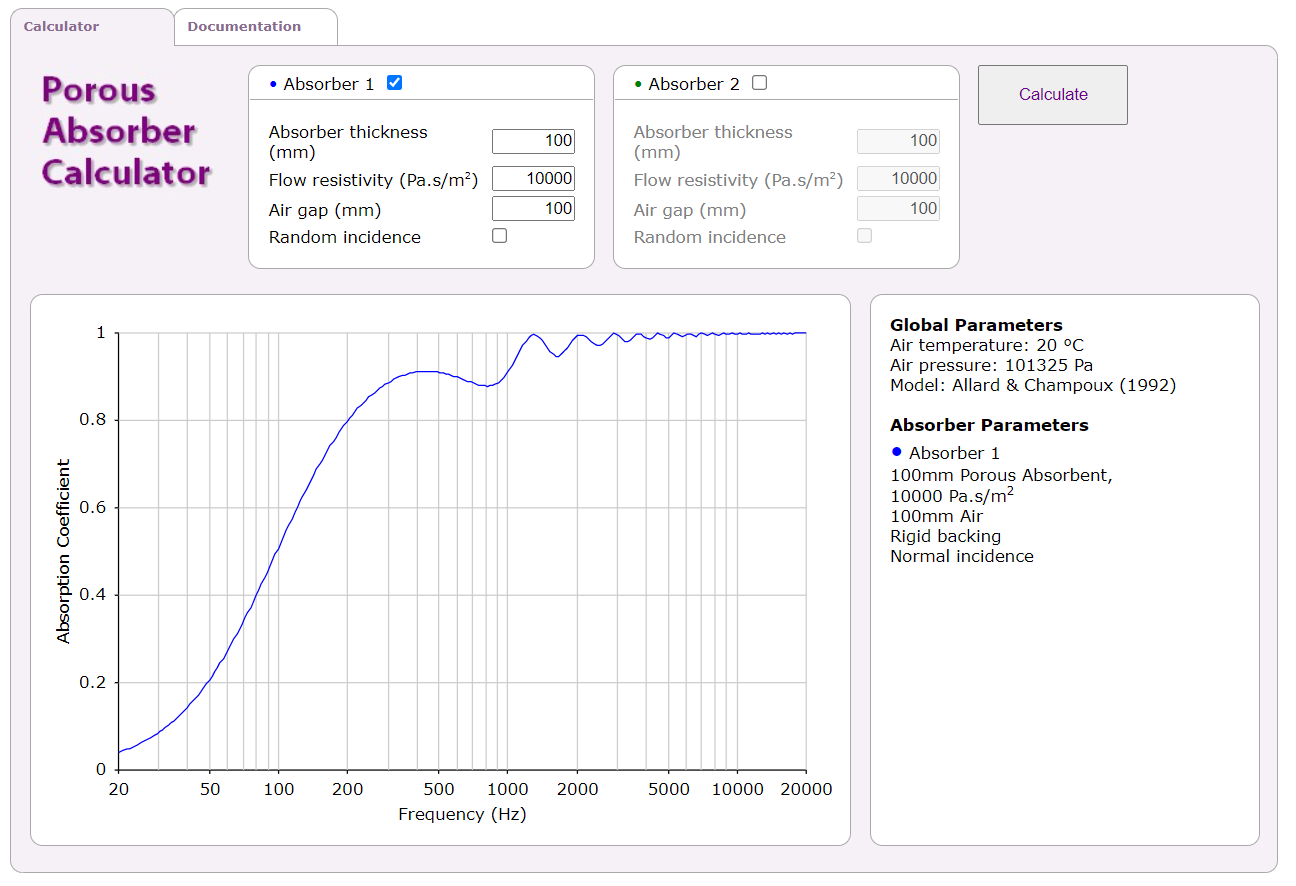Click the Porous Absorber Calculator title
The image size is (1296, 886).
pos(126,131)
